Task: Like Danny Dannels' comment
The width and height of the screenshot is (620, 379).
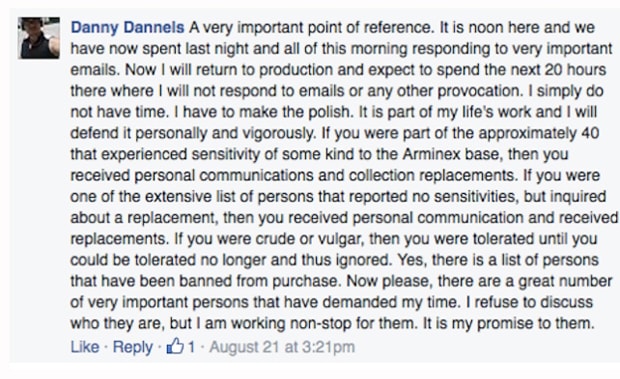Action: coord(85,347)
